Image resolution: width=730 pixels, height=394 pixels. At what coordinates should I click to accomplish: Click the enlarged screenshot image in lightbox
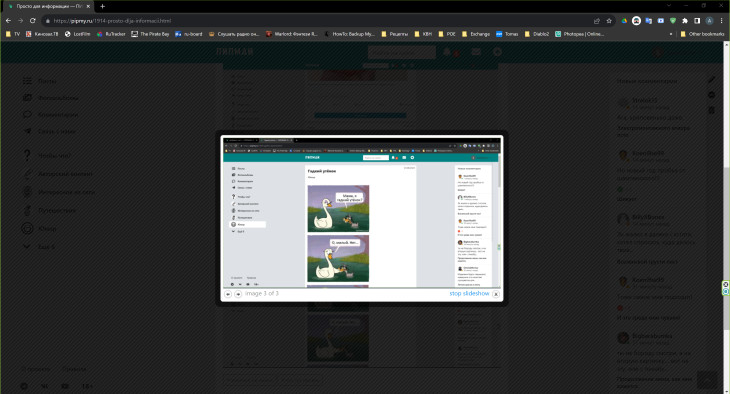362,212
